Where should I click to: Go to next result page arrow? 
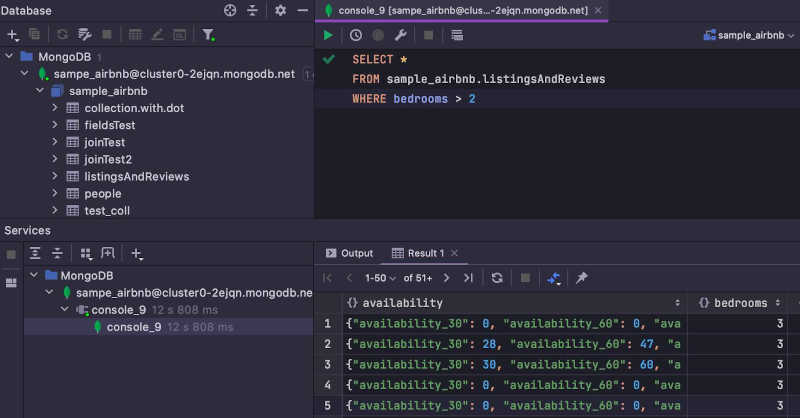pos(446,278)
